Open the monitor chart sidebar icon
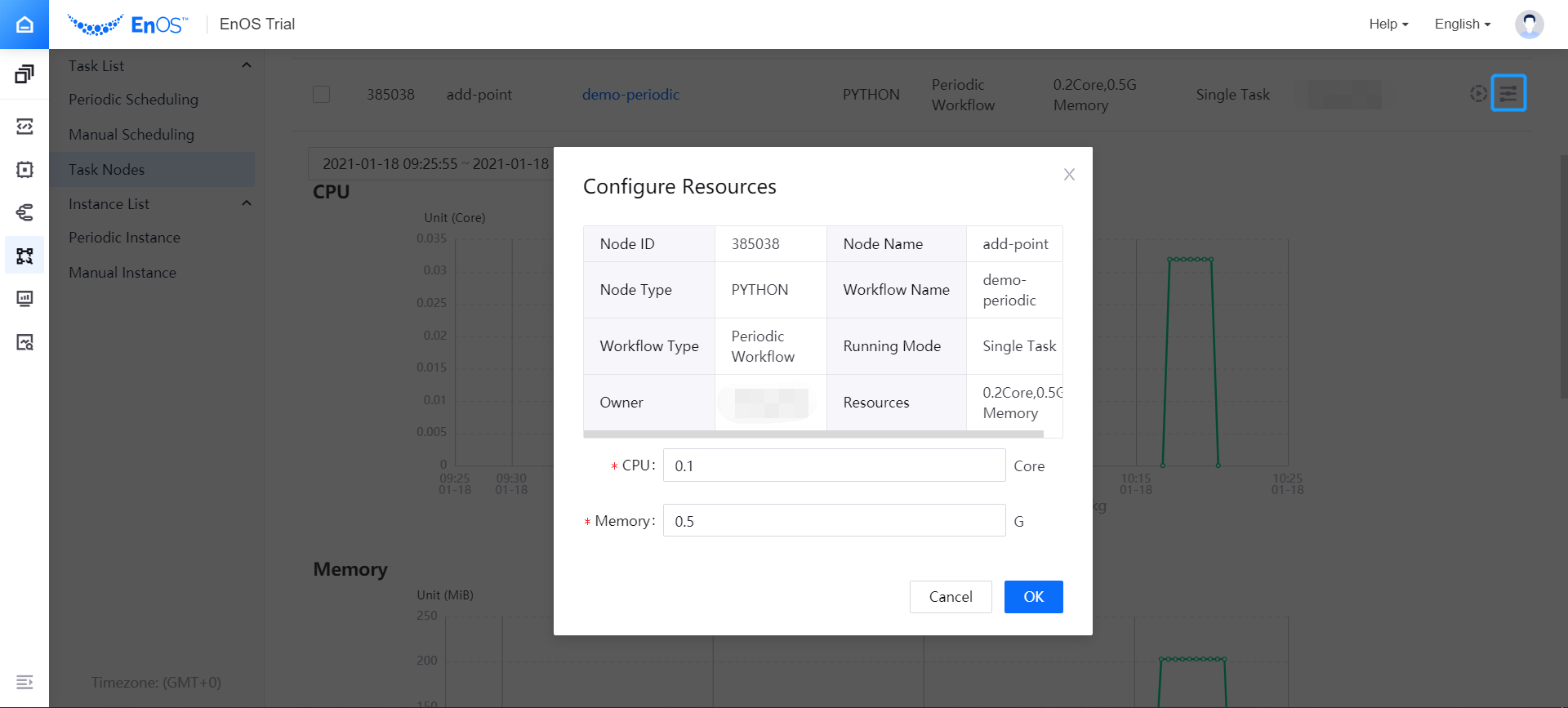This screenshot has height=708, width=1568. pos(24,299)
